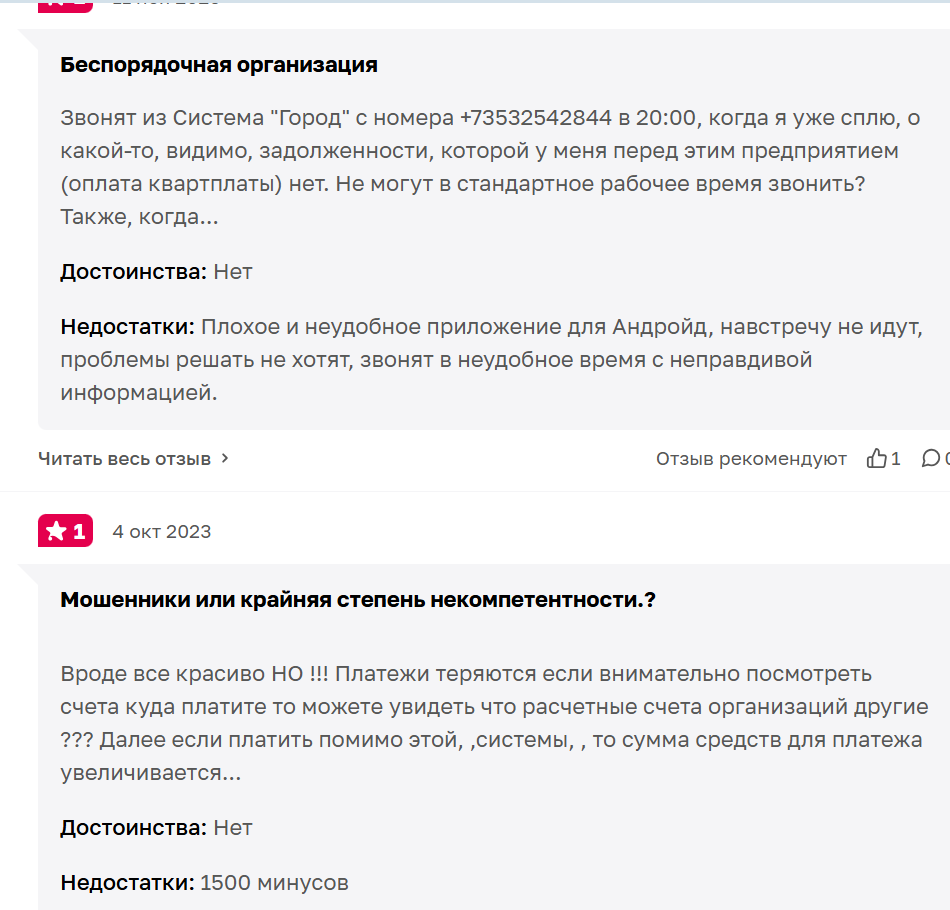The height and width of the screenshot is (910, 950).
Task: Click the "Отзыв рекомендуют" label
Action: pyautogui.click(x=751, y=459)
